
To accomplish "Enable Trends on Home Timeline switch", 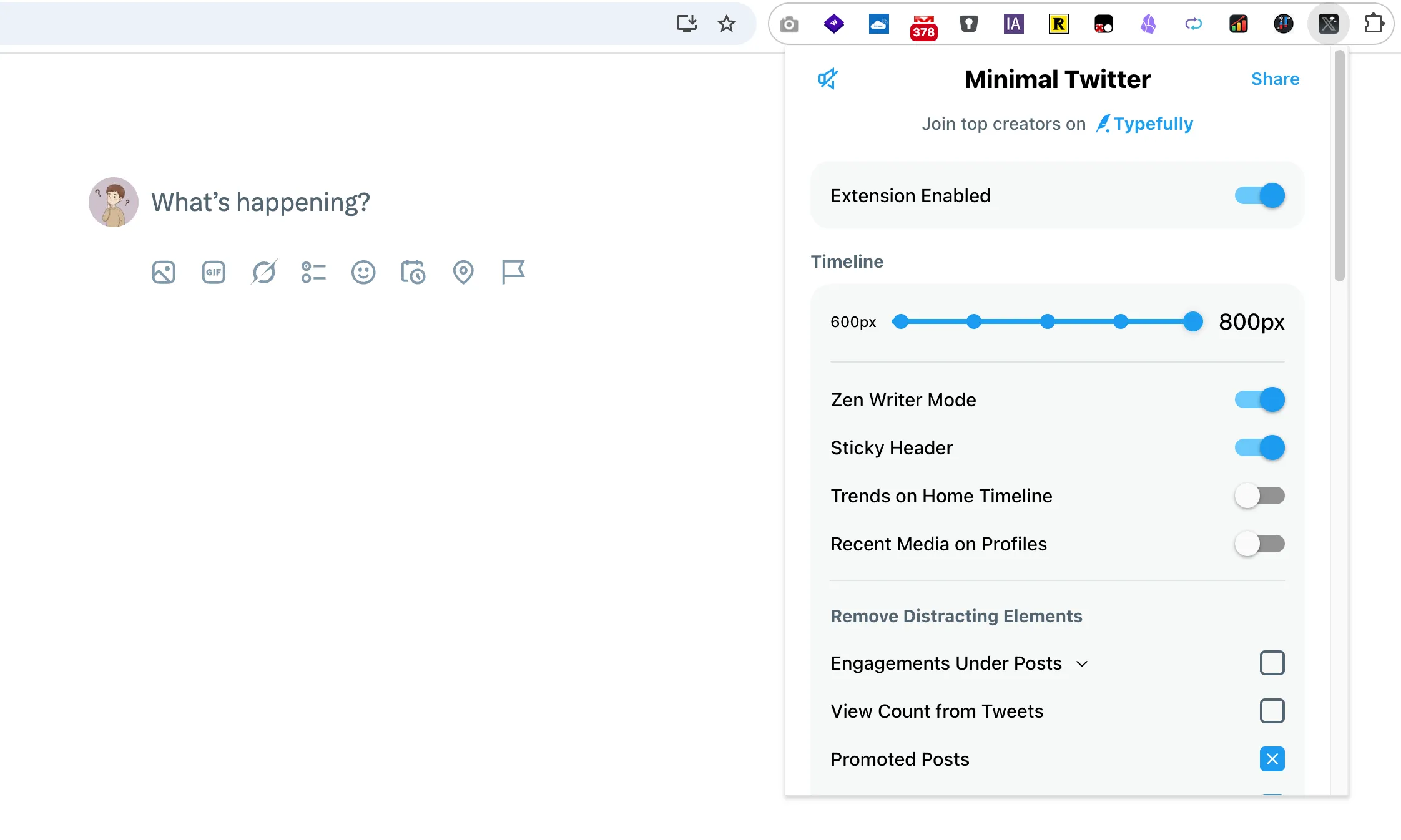I will tap(1260, 496).
